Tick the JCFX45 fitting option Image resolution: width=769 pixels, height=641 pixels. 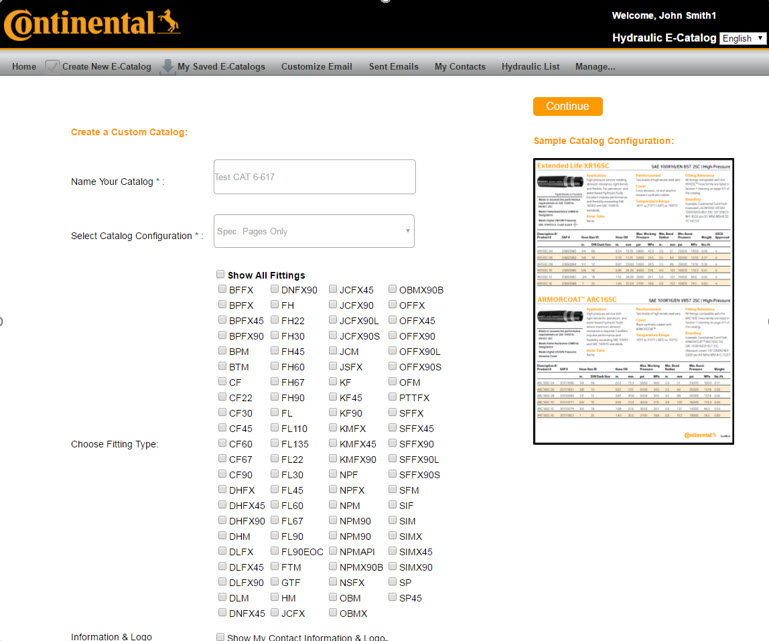tap(332, 290)
